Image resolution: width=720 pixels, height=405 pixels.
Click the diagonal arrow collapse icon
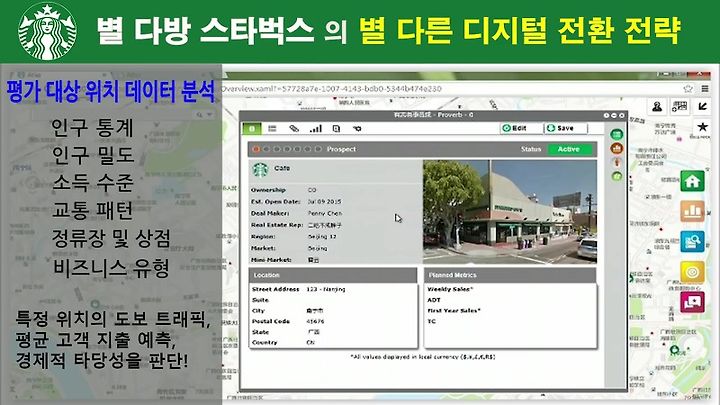(x=702, y=107)
